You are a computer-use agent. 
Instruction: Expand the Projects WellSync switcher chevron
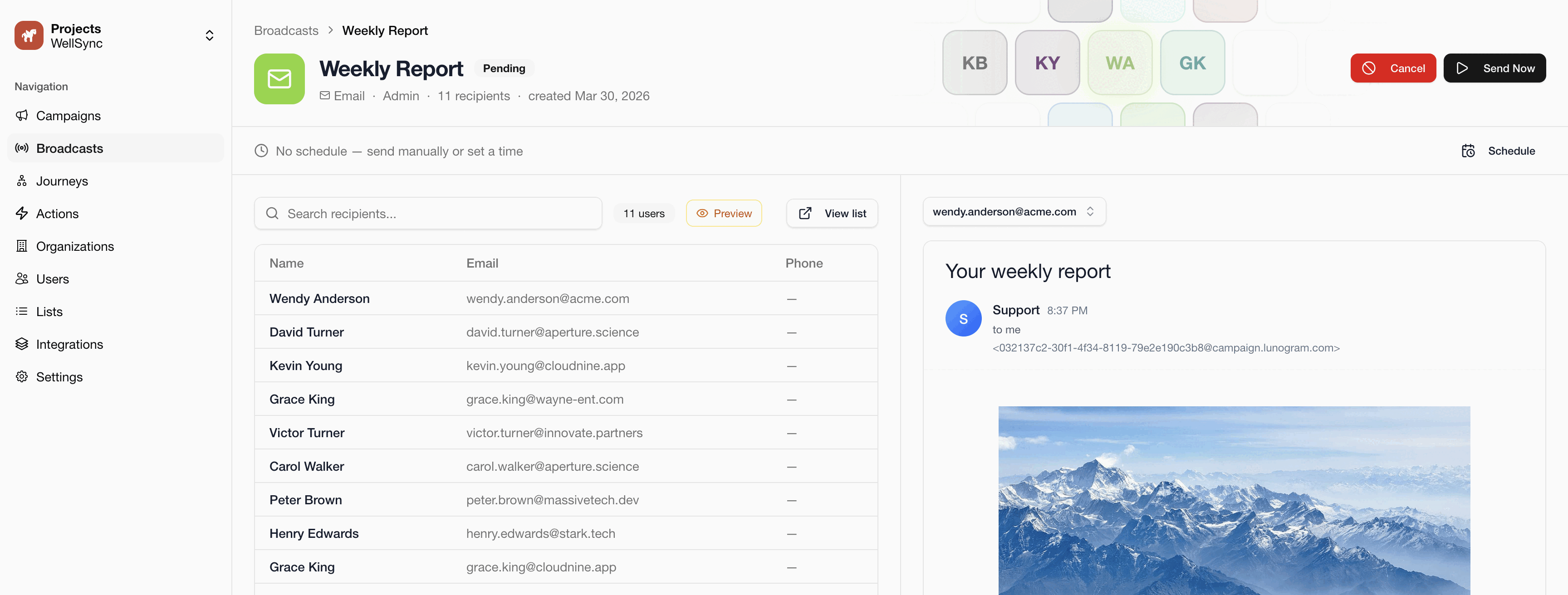click(x=210, y=35)
